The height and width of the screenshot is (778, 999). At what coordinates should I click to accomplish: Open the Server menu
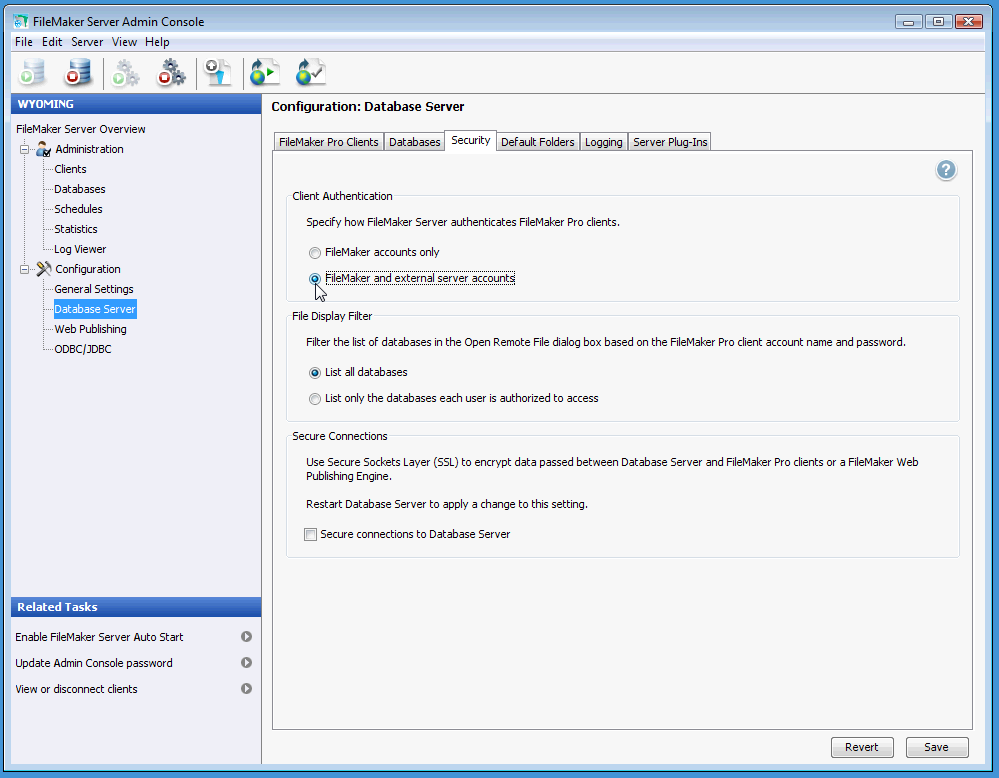point(87,42)
